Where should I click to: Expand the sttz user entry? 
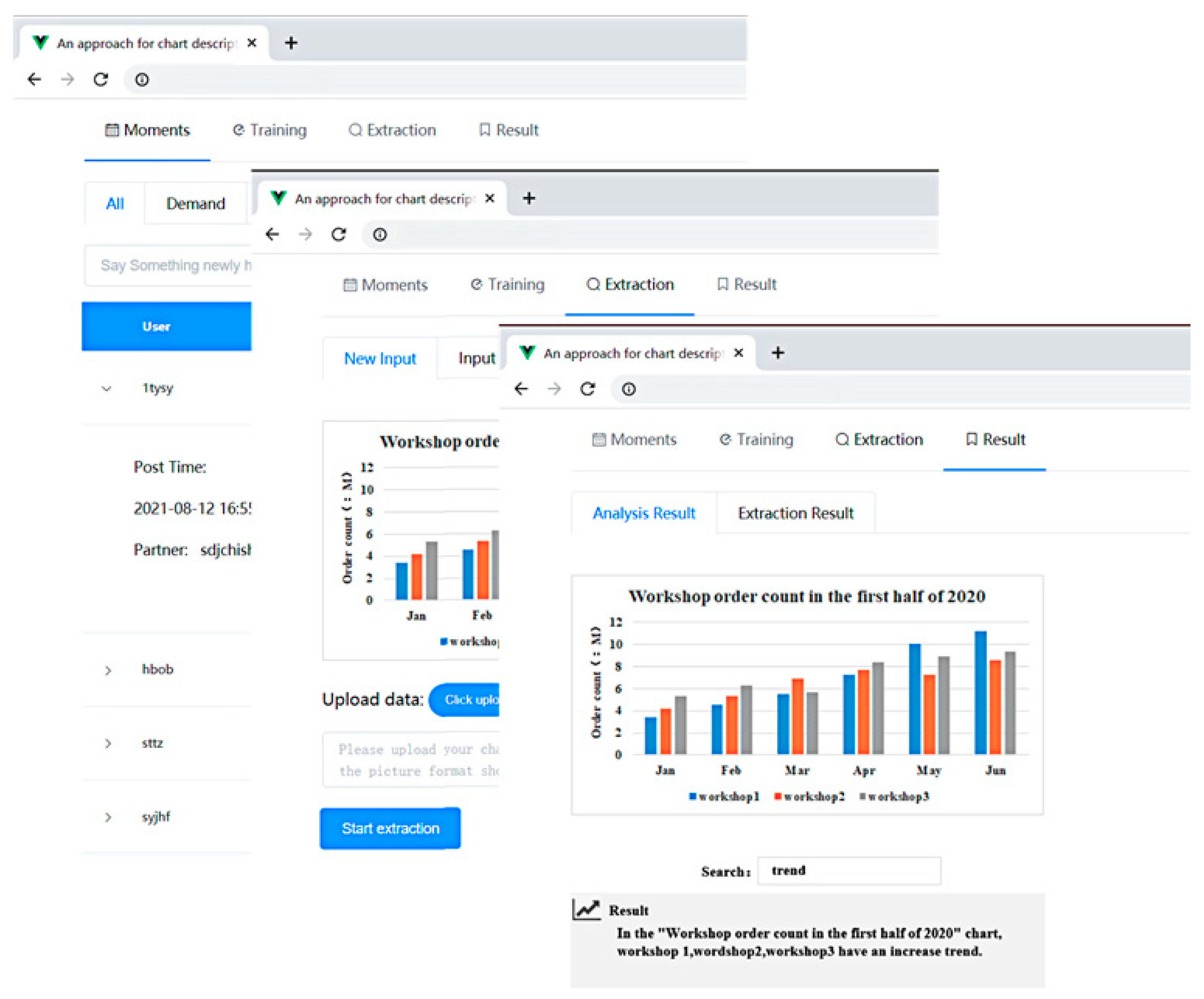pyautogui.click(x=108, y=744)
